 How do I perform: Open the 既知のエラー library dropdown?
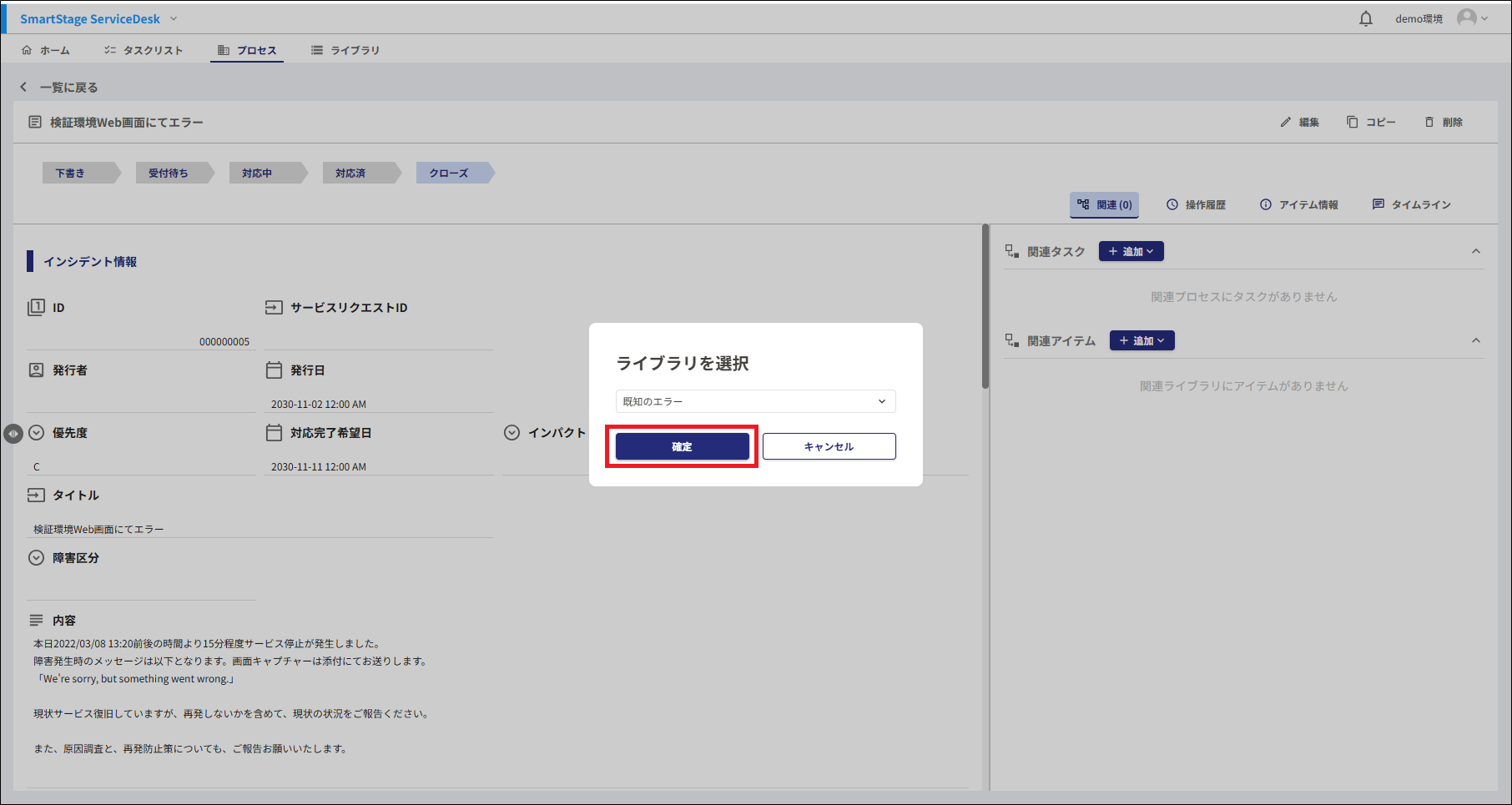pos(755,401)
